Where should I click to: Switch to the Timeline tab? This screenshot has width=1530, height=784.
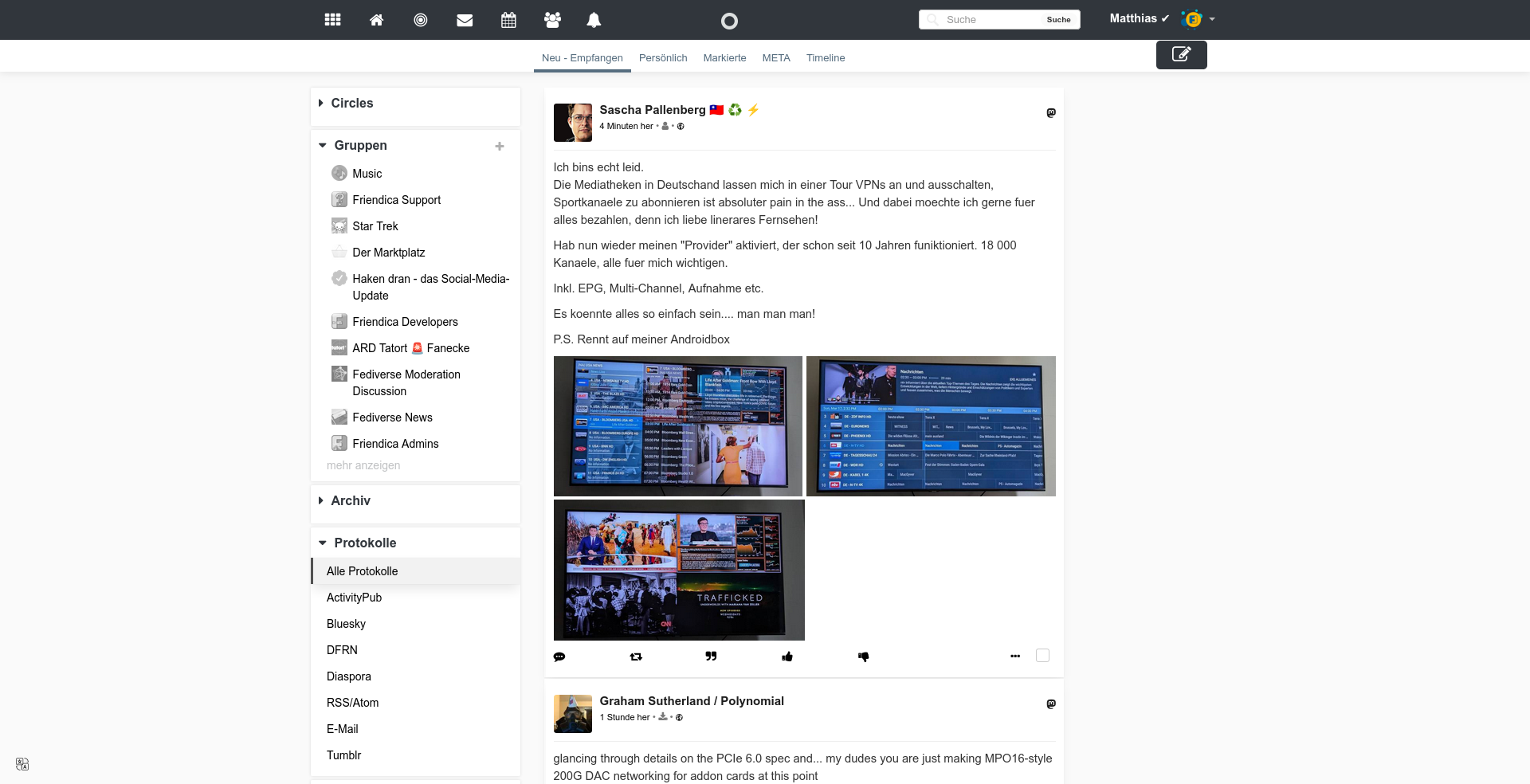coord(825,58)
